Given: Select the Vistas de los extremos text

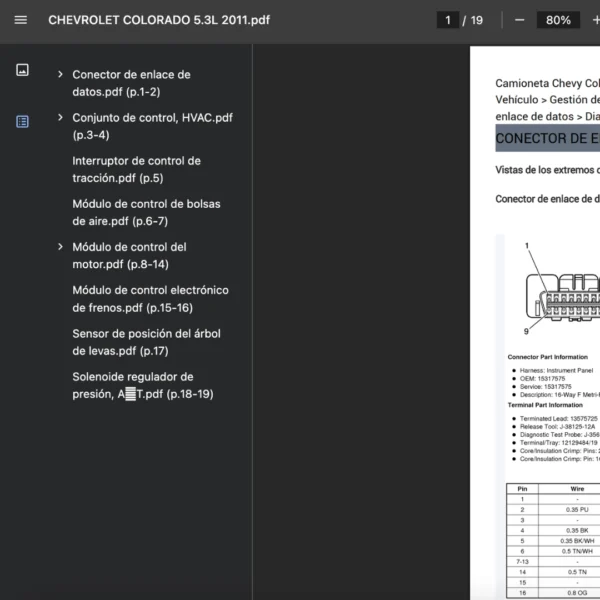Looking at the screenshot, I should point(548,170).
